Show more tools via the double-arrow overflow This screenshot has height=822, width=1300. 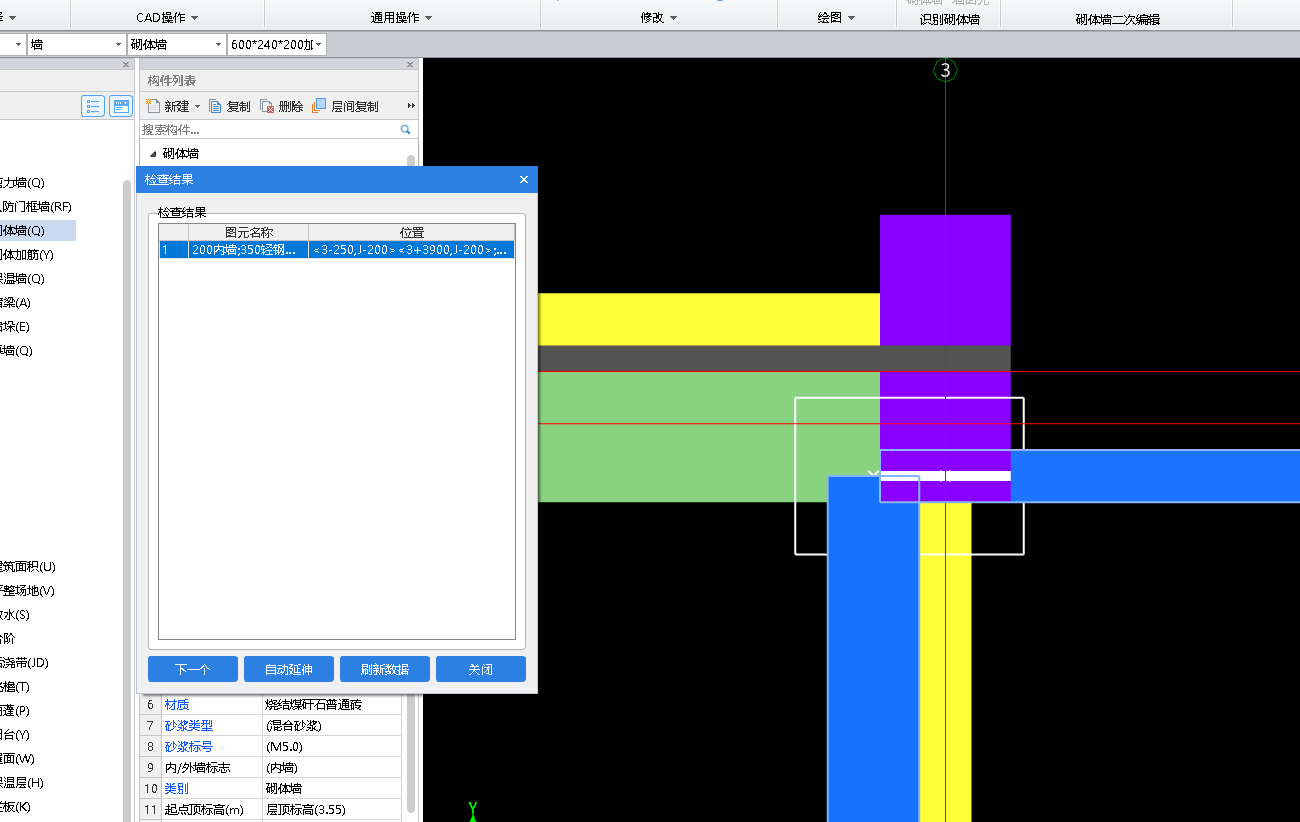(411, 106)
